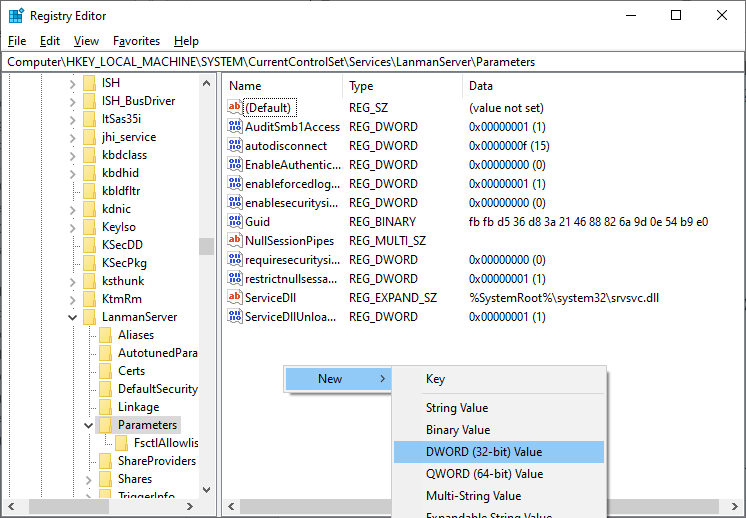Viewport: 746px width, 518px height.
Task: Click the registry path address bar
Action: [x=372, y=62]
